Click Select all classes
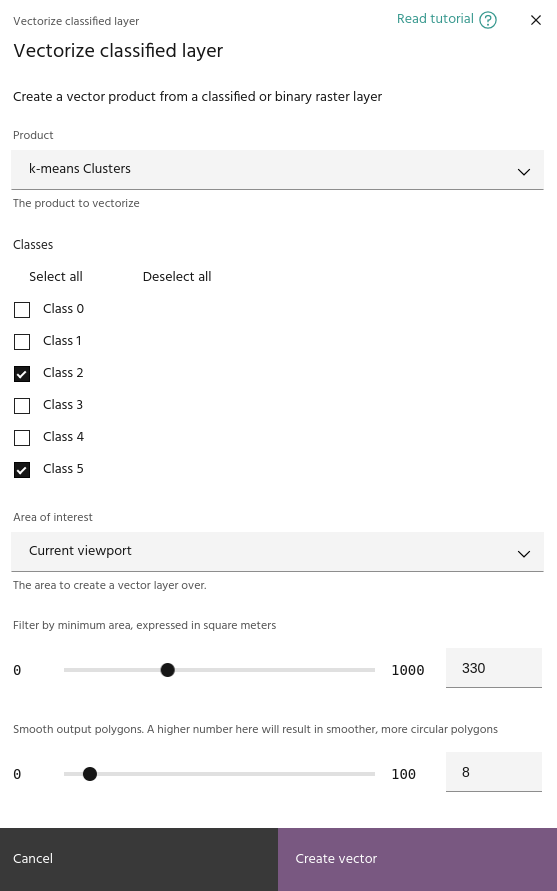 [56, 277]
